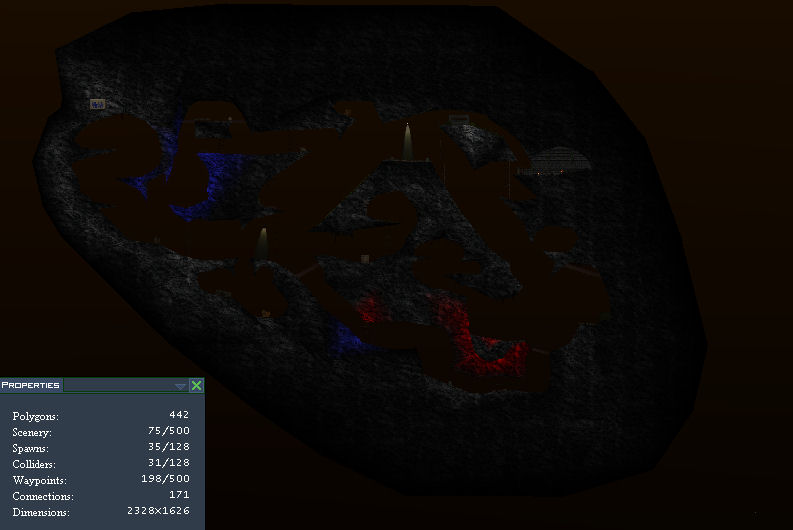Screen dimensions: 793x530
Task: Click the Polygons label in Properties
Action: coord(35,416)
